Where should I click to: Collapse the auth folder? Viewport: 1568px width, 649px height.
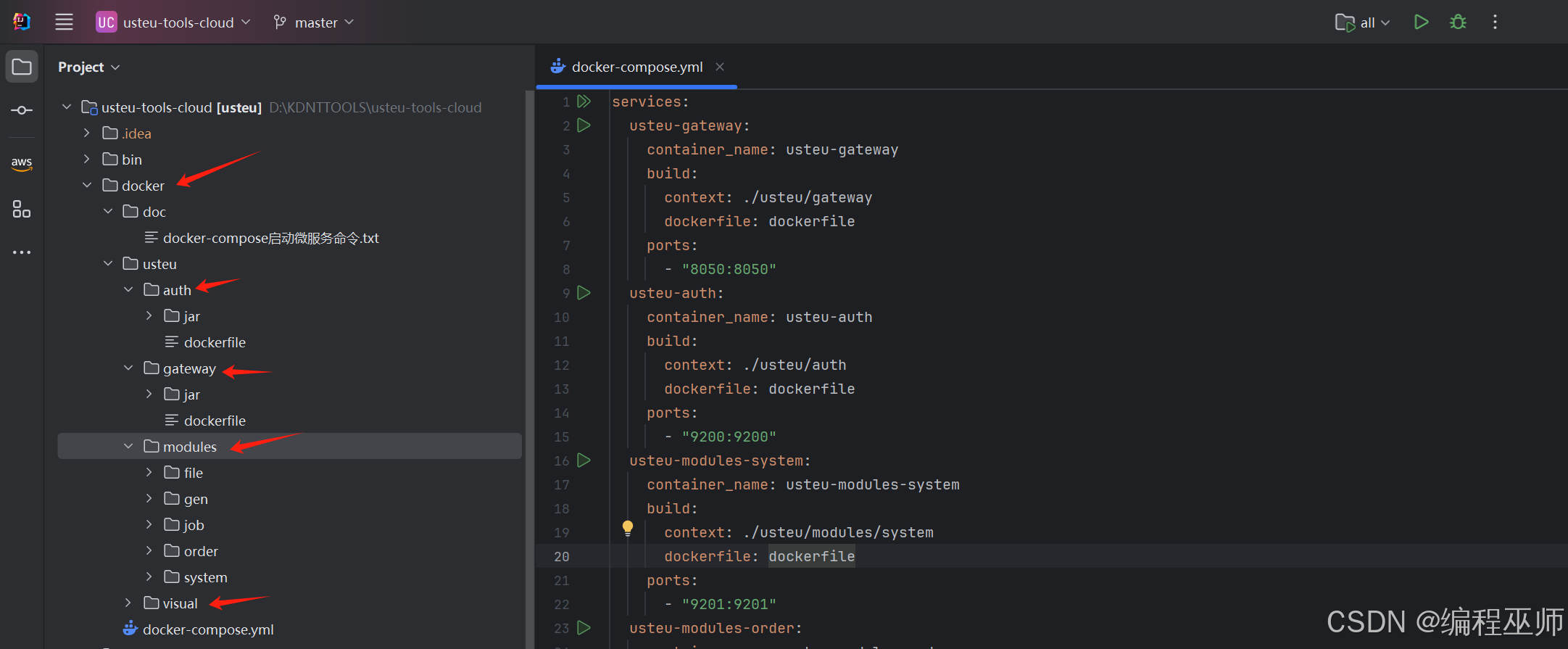tap(128, 290)
